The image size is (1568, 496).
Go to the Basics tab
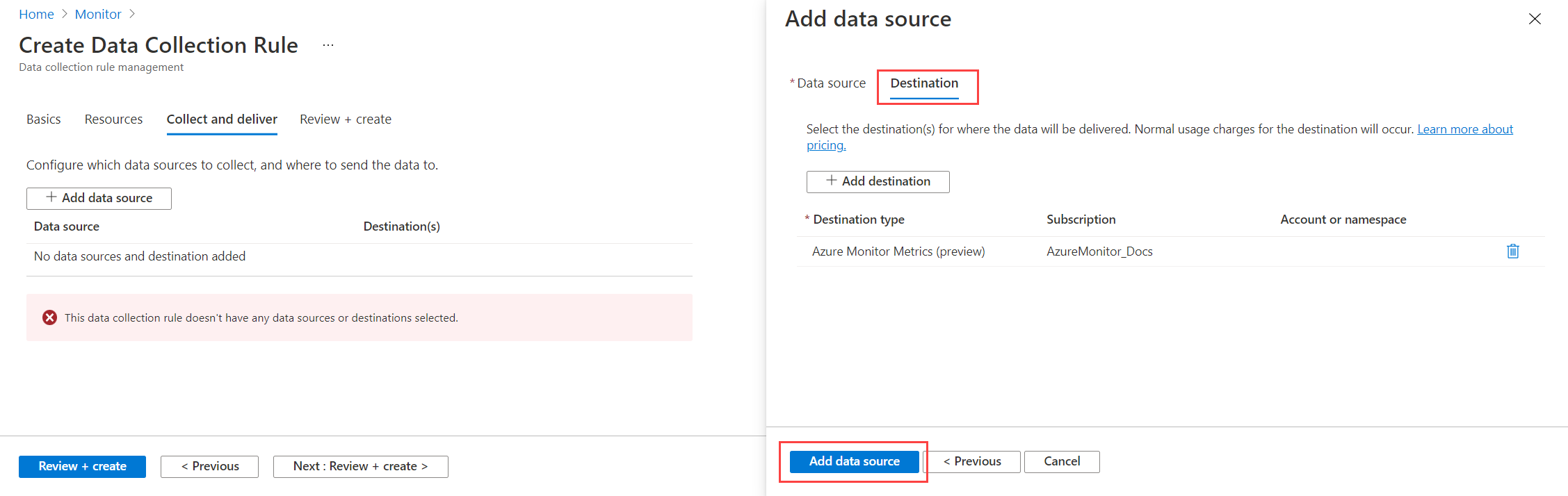(44, 119)
